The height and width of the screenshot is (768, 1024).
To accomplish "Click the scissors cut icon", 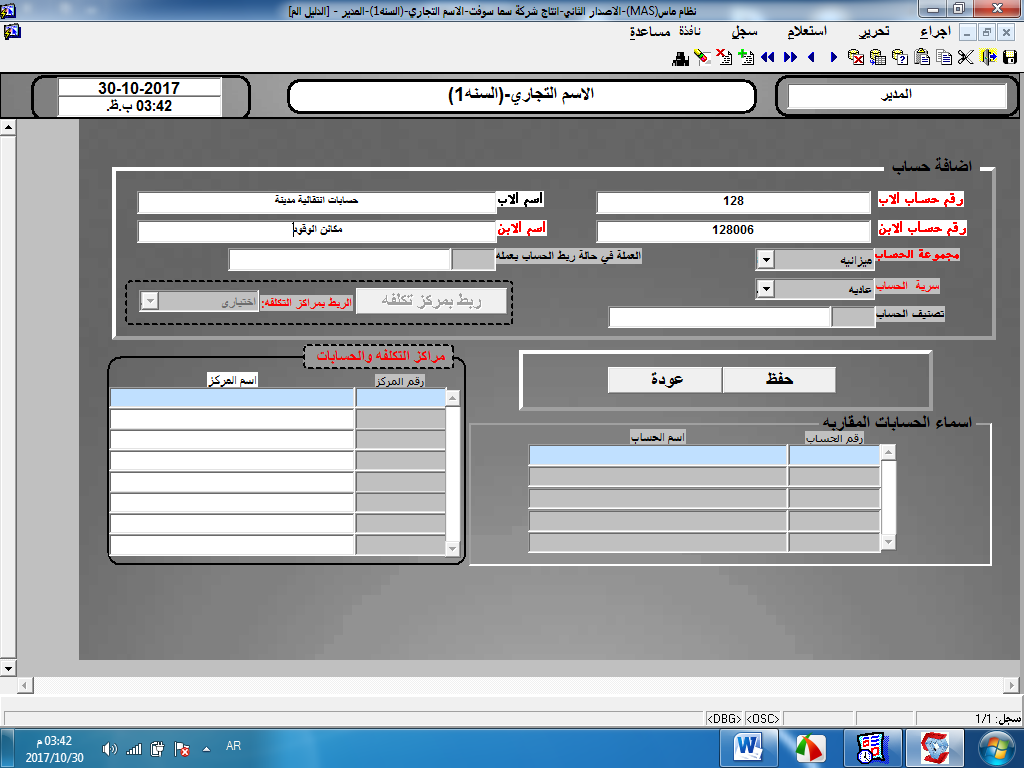I will pyautogui.click(x=965, y=57).
